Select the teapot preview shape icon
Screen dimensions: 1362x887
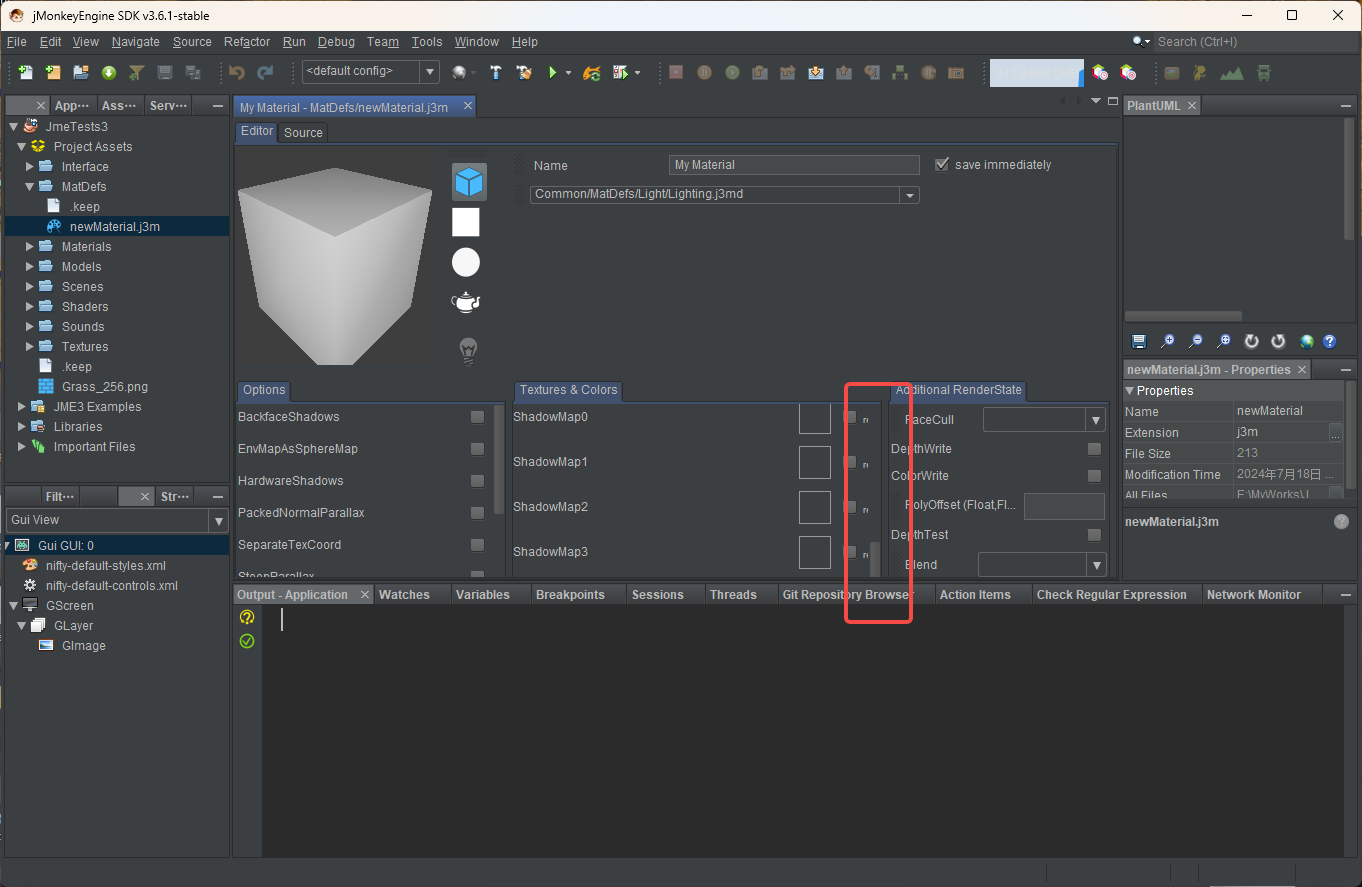tap(466, 302)
